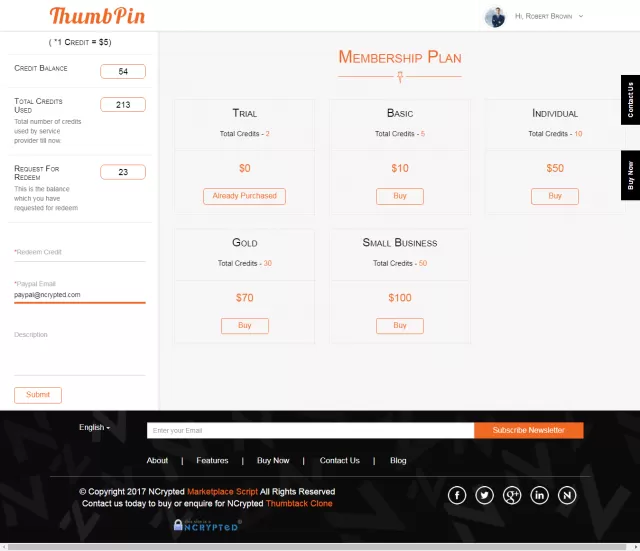Viewport: 640px width, 551px height.
Task: Expand the Hi, Robert Brown user menu
Action: click(549, 16)
